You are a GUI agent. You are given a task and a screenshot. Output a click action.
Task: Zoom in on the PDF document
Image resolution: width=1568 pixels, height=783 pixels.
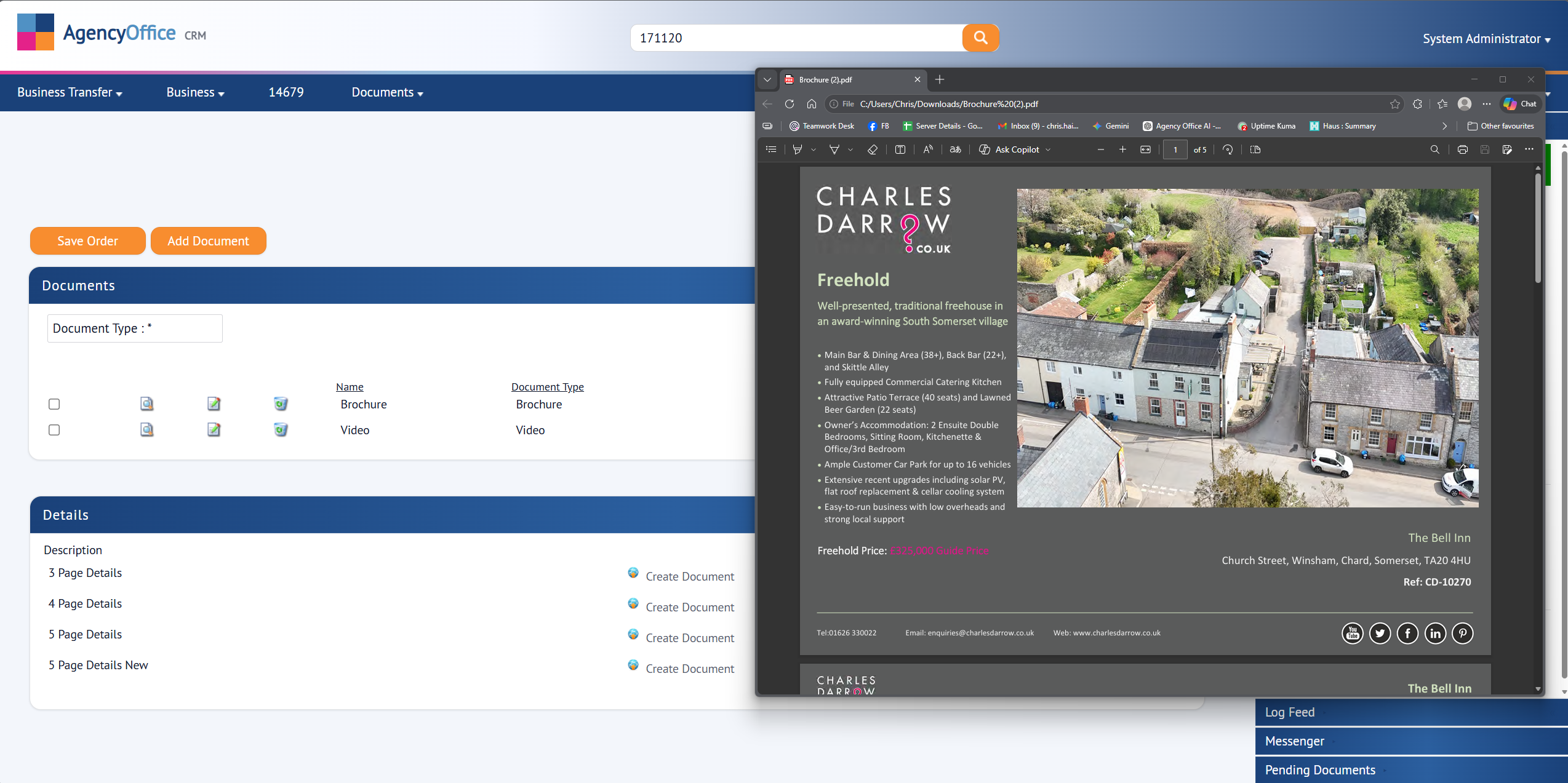click(1122, 149)
